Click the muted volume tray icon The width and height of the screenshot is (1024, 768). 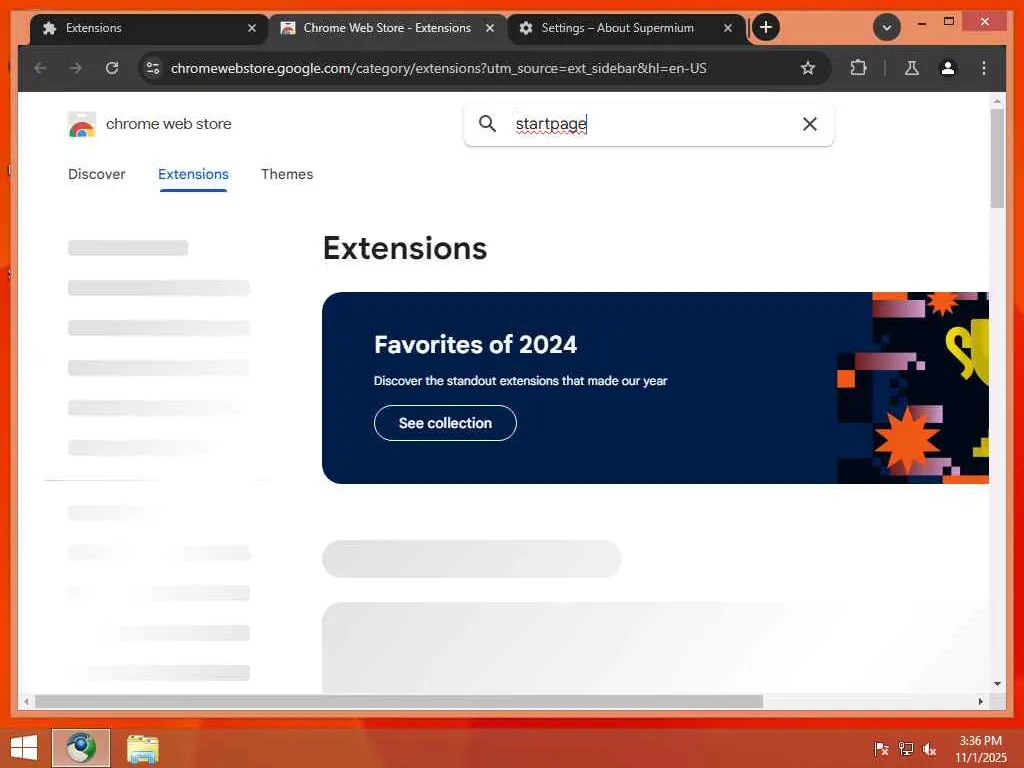click(x=929, y=748)
